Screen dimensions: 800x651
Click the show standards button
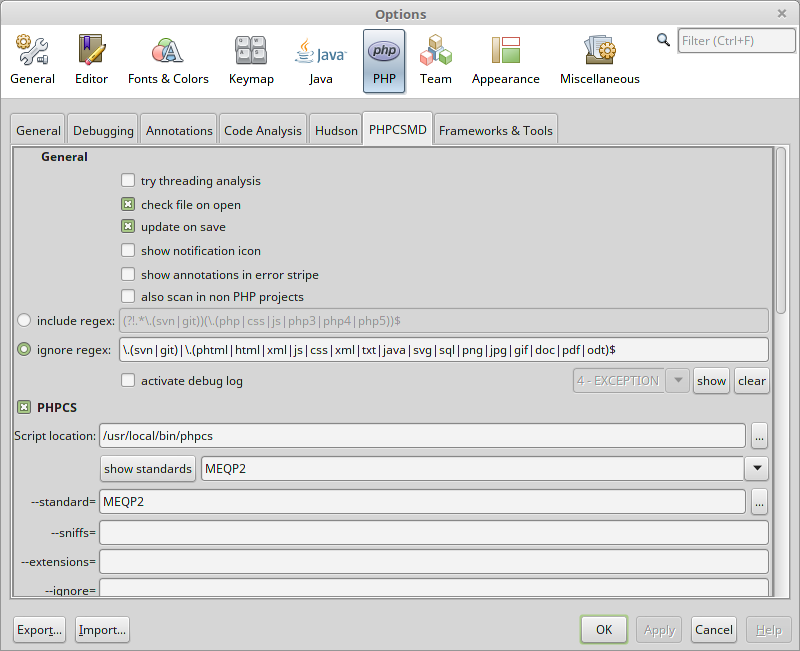[147, 468]
